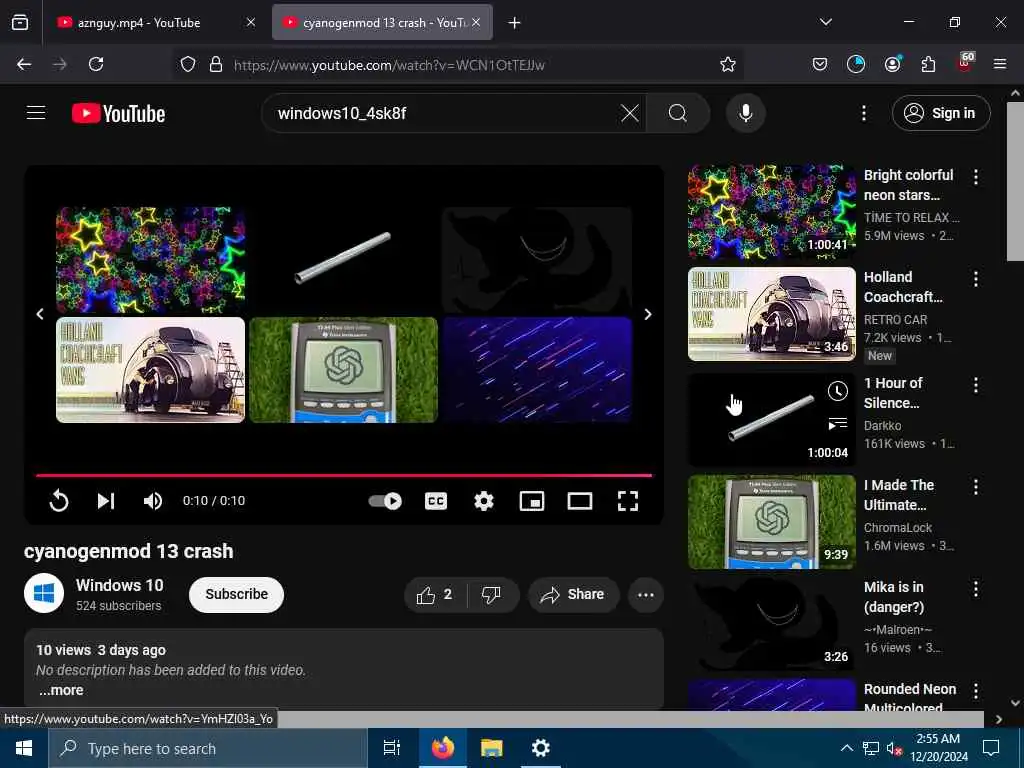Enable the miniplayer

[532, 501]
